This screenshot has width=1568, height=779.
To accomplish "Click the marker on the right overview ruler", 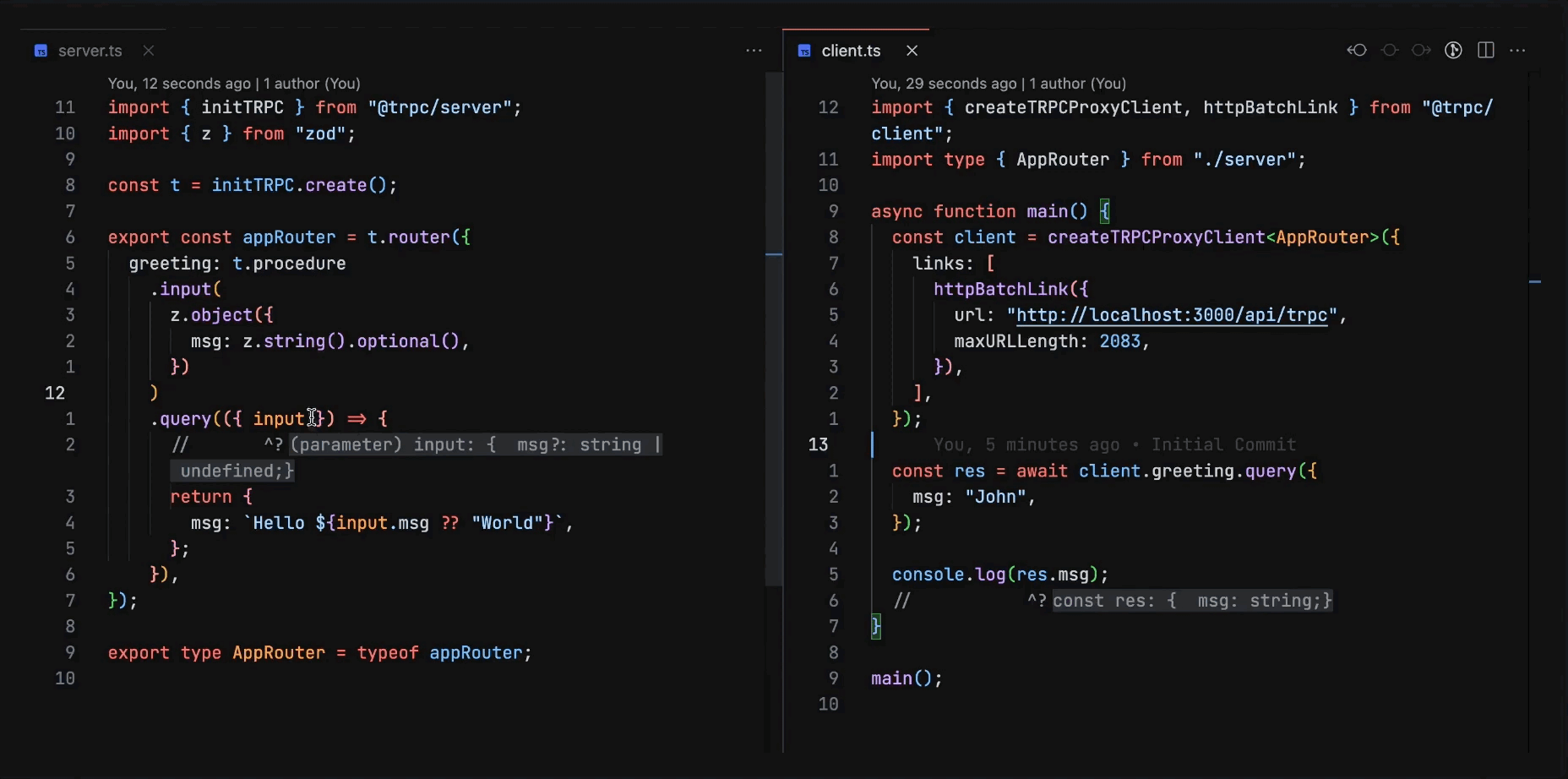I will pos(1536,281).
